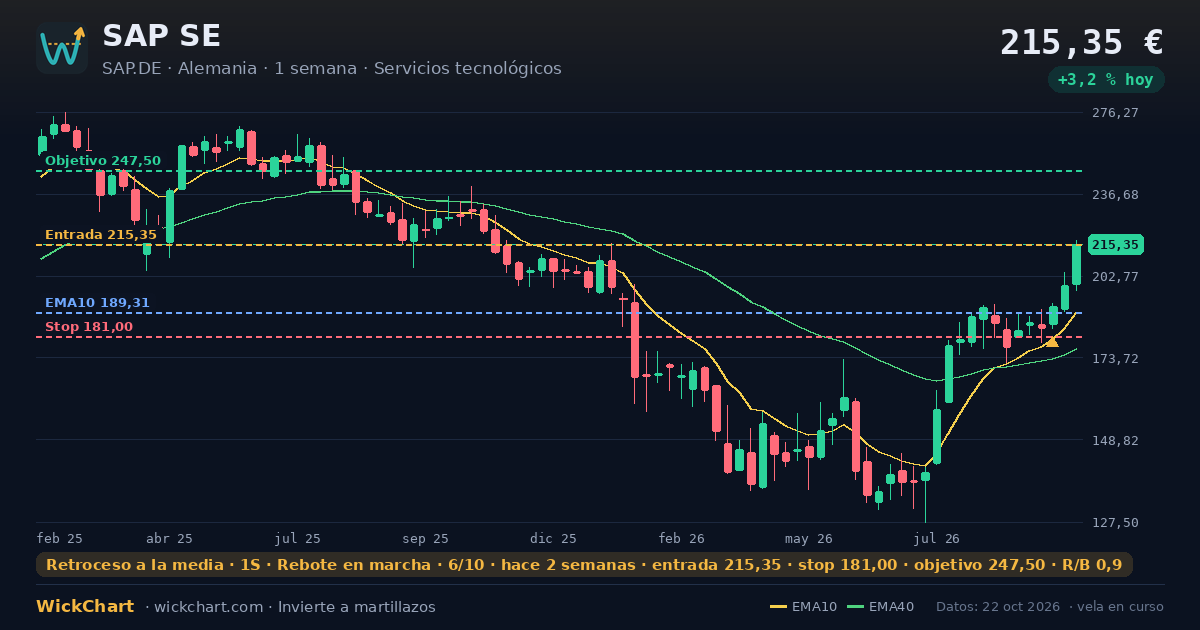Viewport: 1200px width, 630px height.
Task: Click the green EMA40 legend entry
Action: point(880,607)
